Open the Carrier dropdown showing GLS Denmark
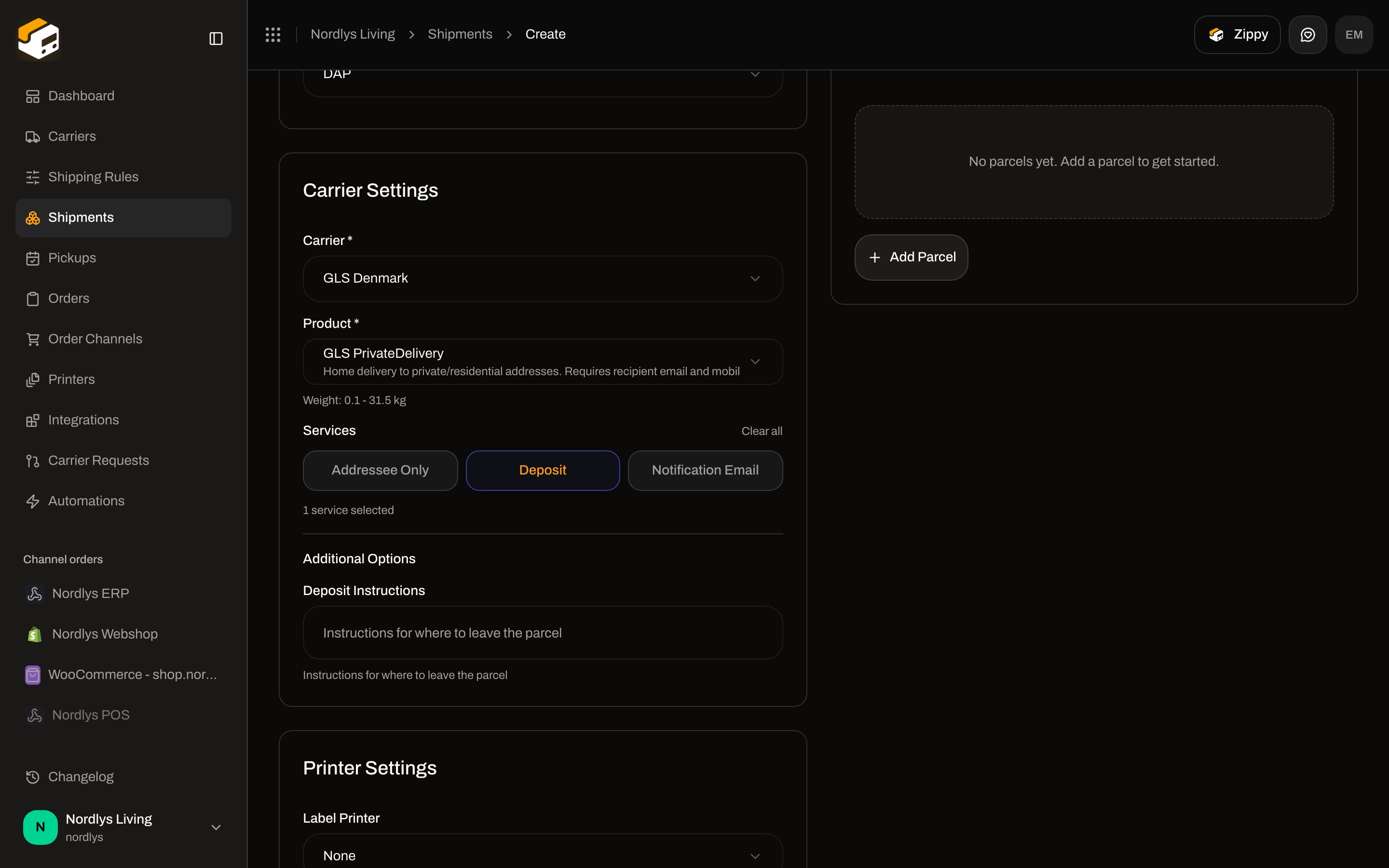 point(543,278)
